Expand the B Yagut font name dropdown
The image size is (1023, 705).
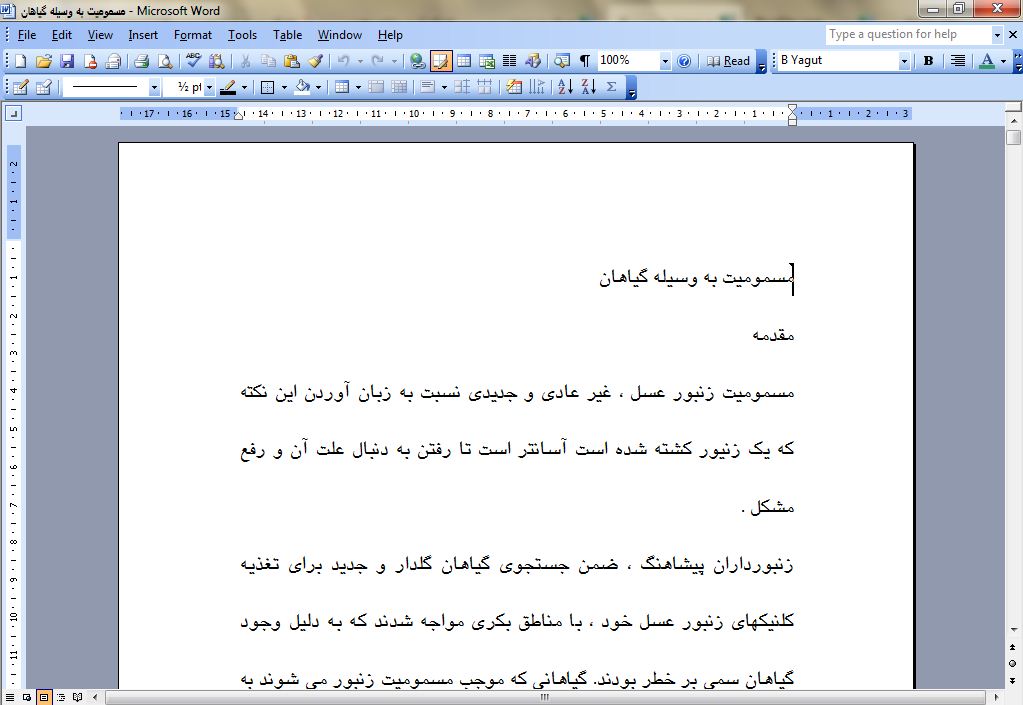(904, 61)
